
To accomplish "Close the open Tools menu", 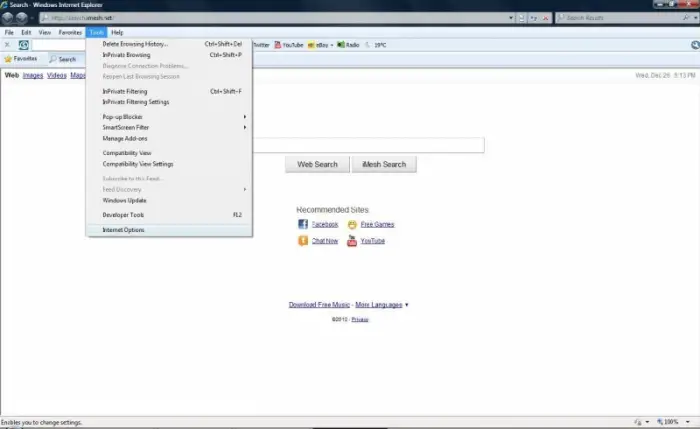I will 96,33.
